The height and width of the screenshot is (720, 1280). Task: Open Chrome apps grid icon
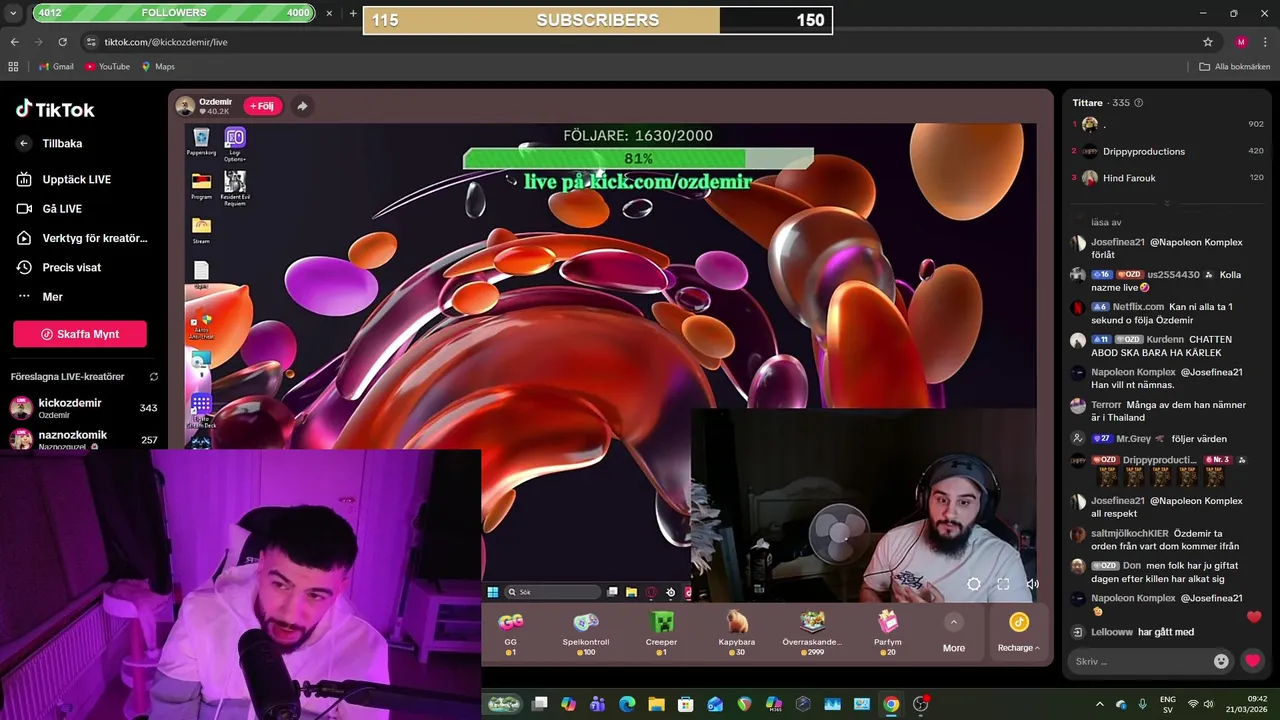click(13, 67)
